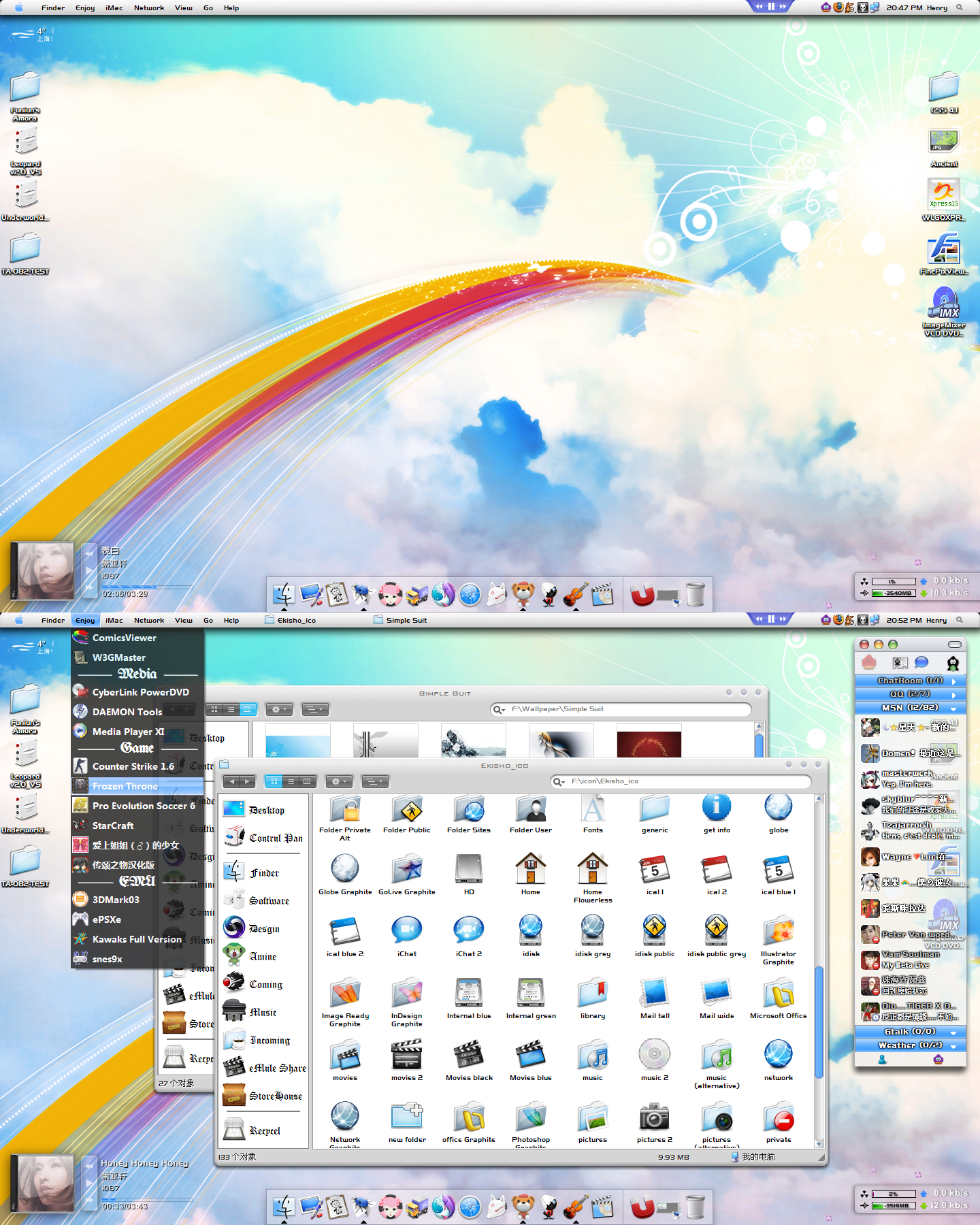
Task: Seek in the track showing 00:33/03:43
Action: tap(147, 1198)
